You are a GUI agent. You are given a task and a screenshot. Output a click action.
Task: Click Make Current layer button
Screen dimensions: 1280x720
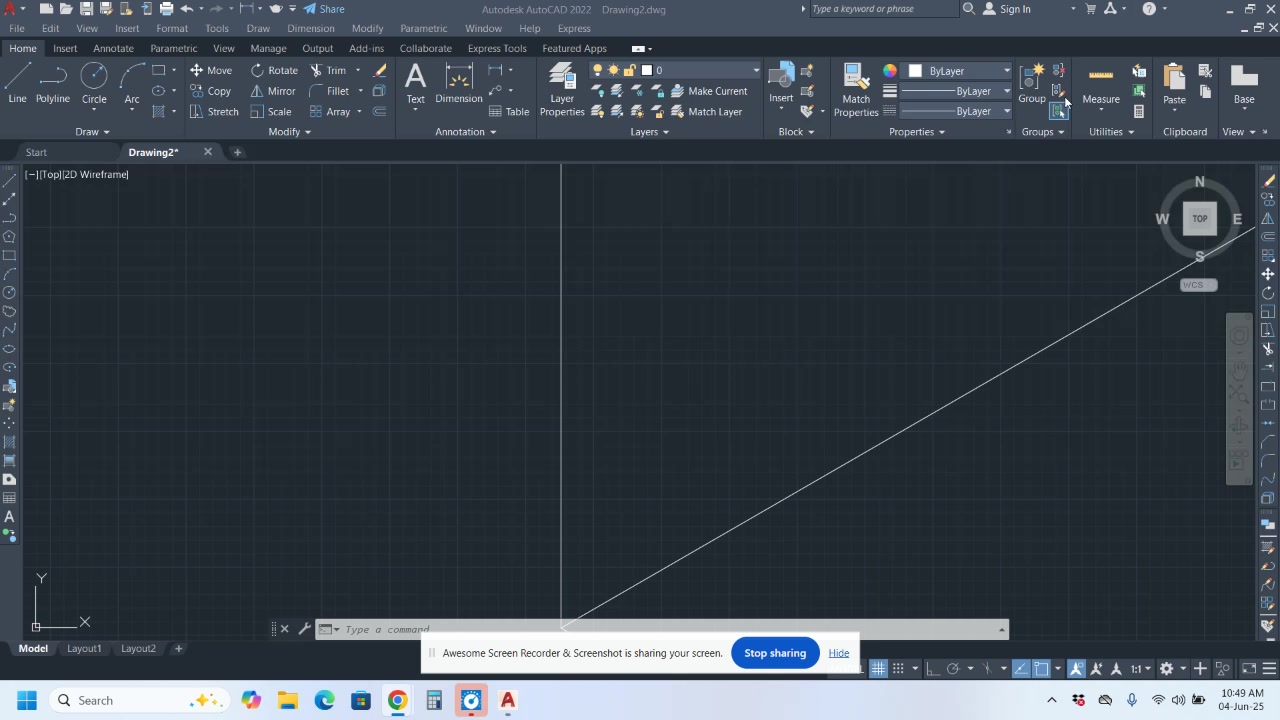[x=708, y=91]
